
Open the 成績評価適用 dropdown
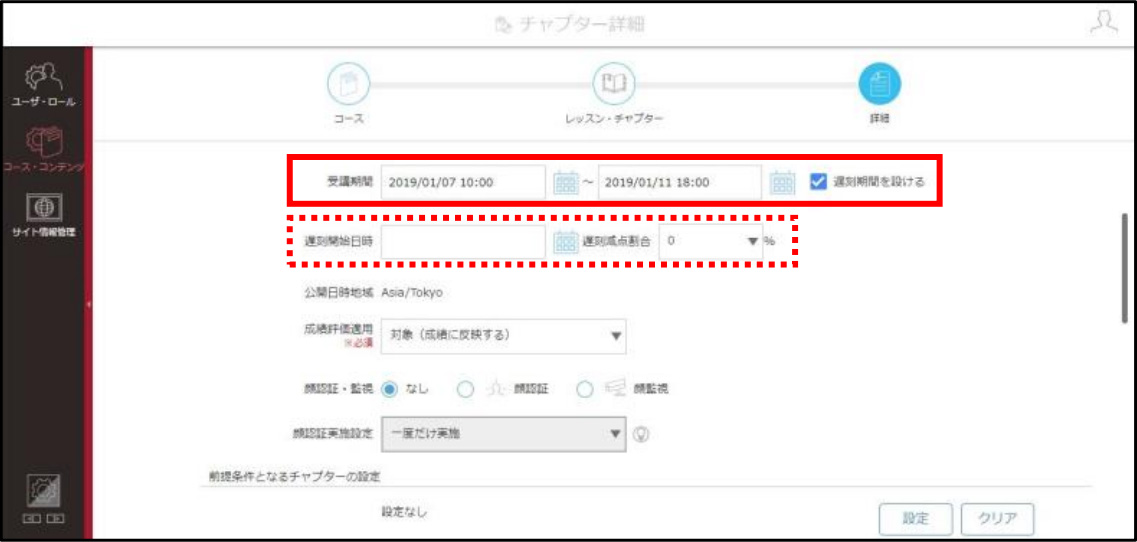[503, 336]
